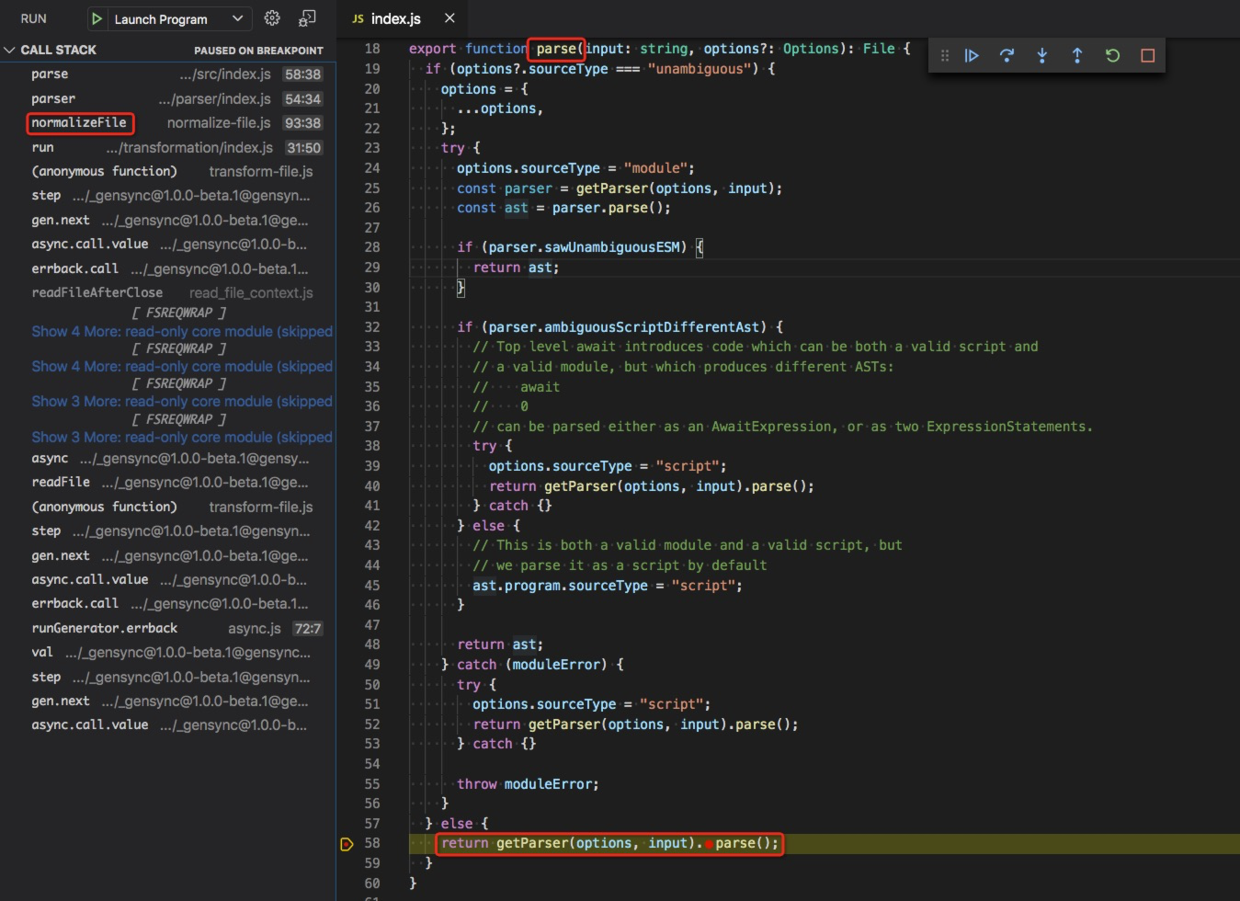
Task: Stop the debugger with the red square
Action: click(x=1147, y=55)
